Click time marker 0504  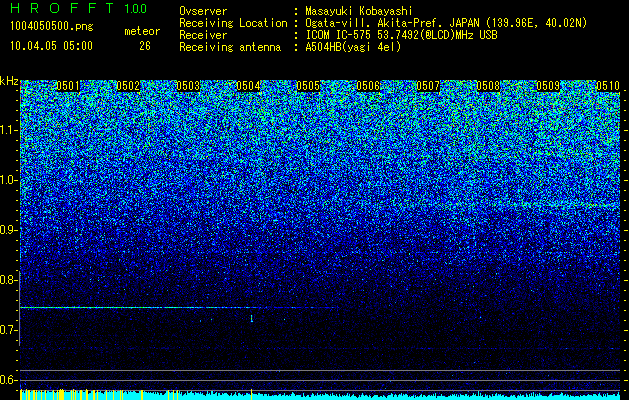[x=248, y=86]
